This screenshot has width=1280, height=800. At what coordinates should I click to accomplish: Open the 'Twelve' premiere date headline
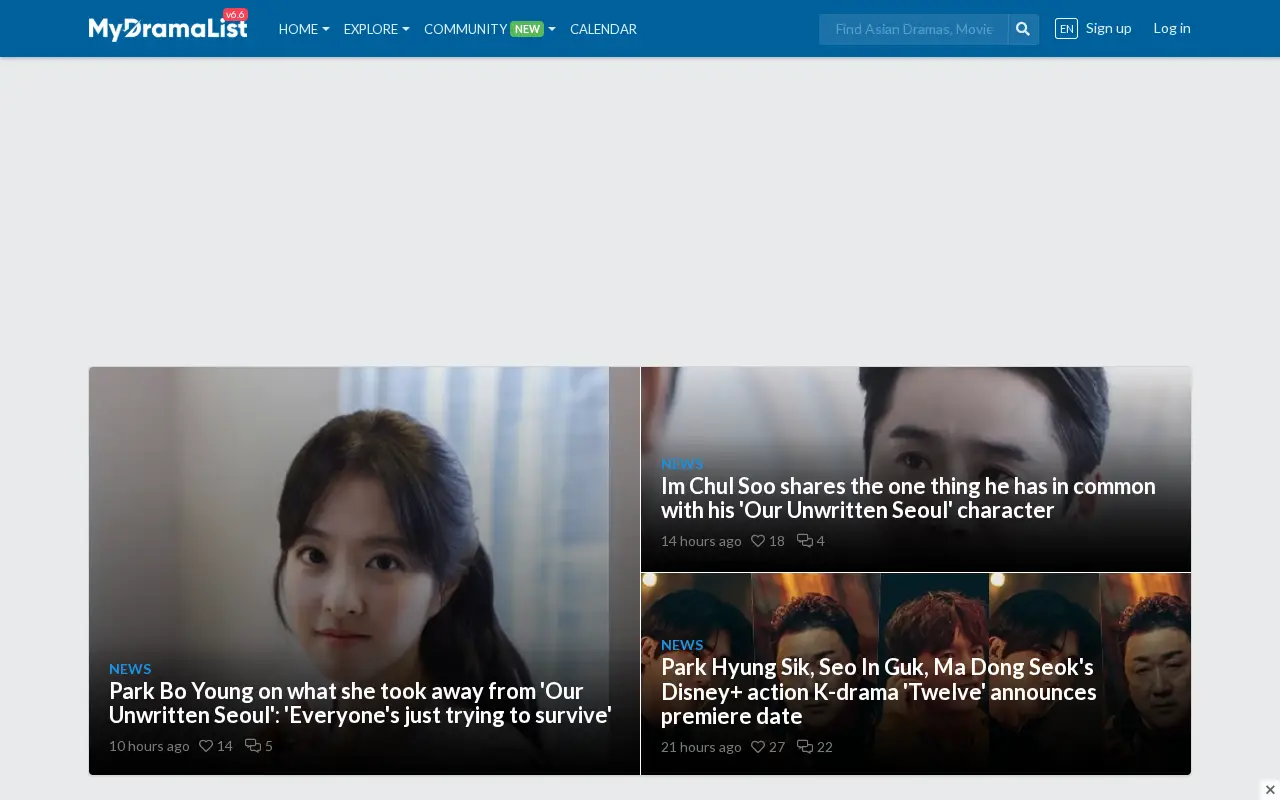(x=879, y=692)
